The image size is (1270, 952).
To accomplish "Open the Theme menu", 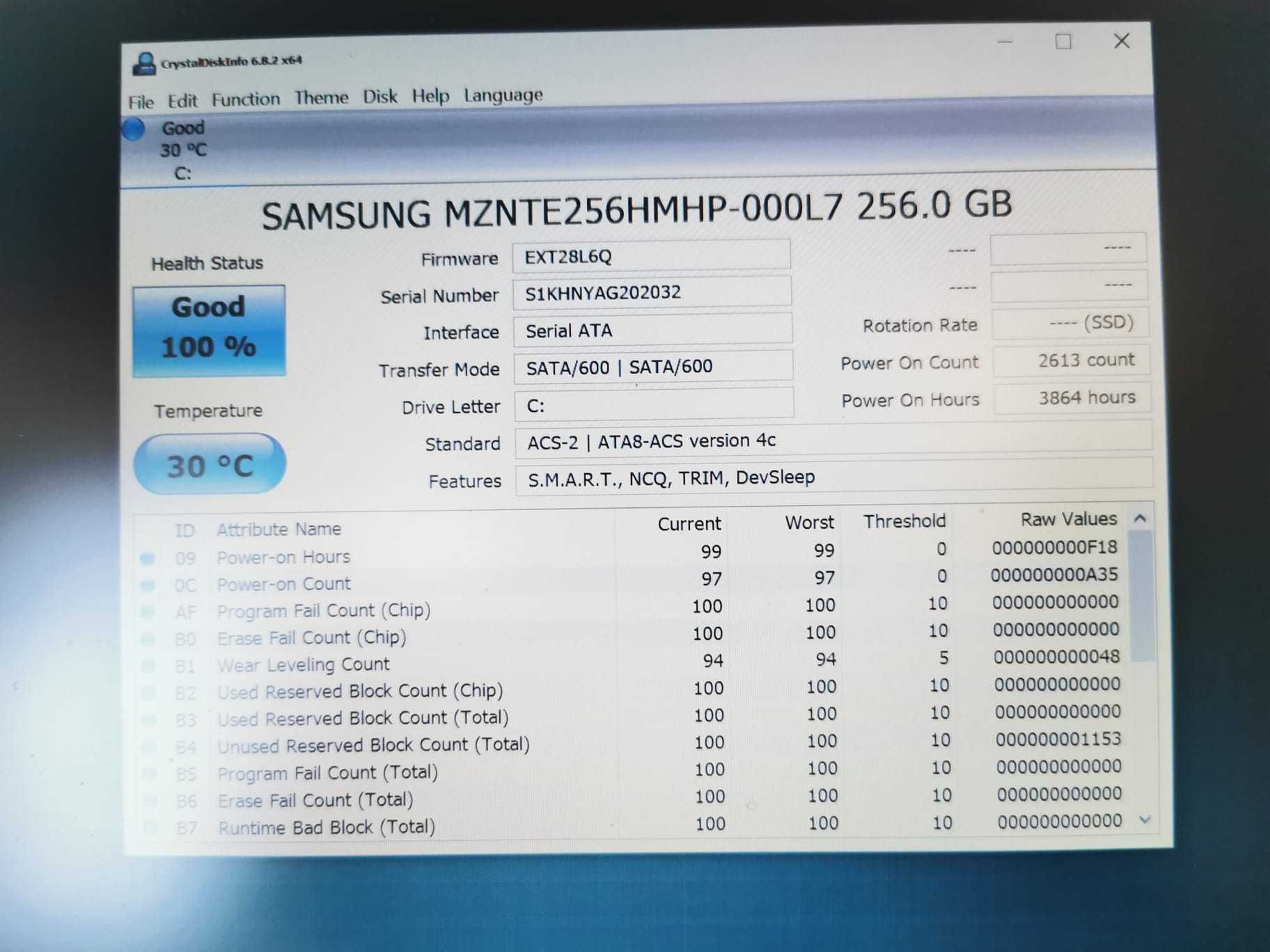I will [x=321, y=97].
